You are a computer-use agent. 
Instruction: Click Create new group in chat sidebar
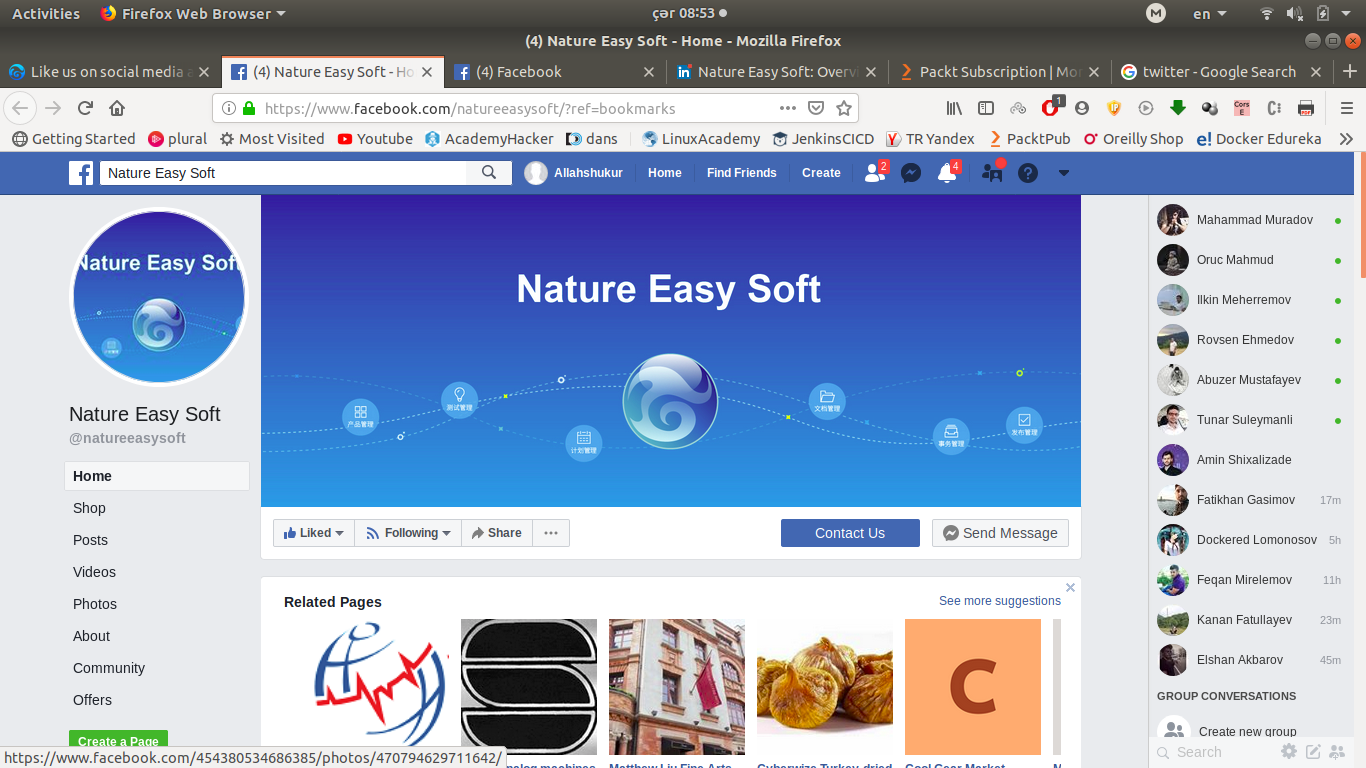click(1247, 732)
